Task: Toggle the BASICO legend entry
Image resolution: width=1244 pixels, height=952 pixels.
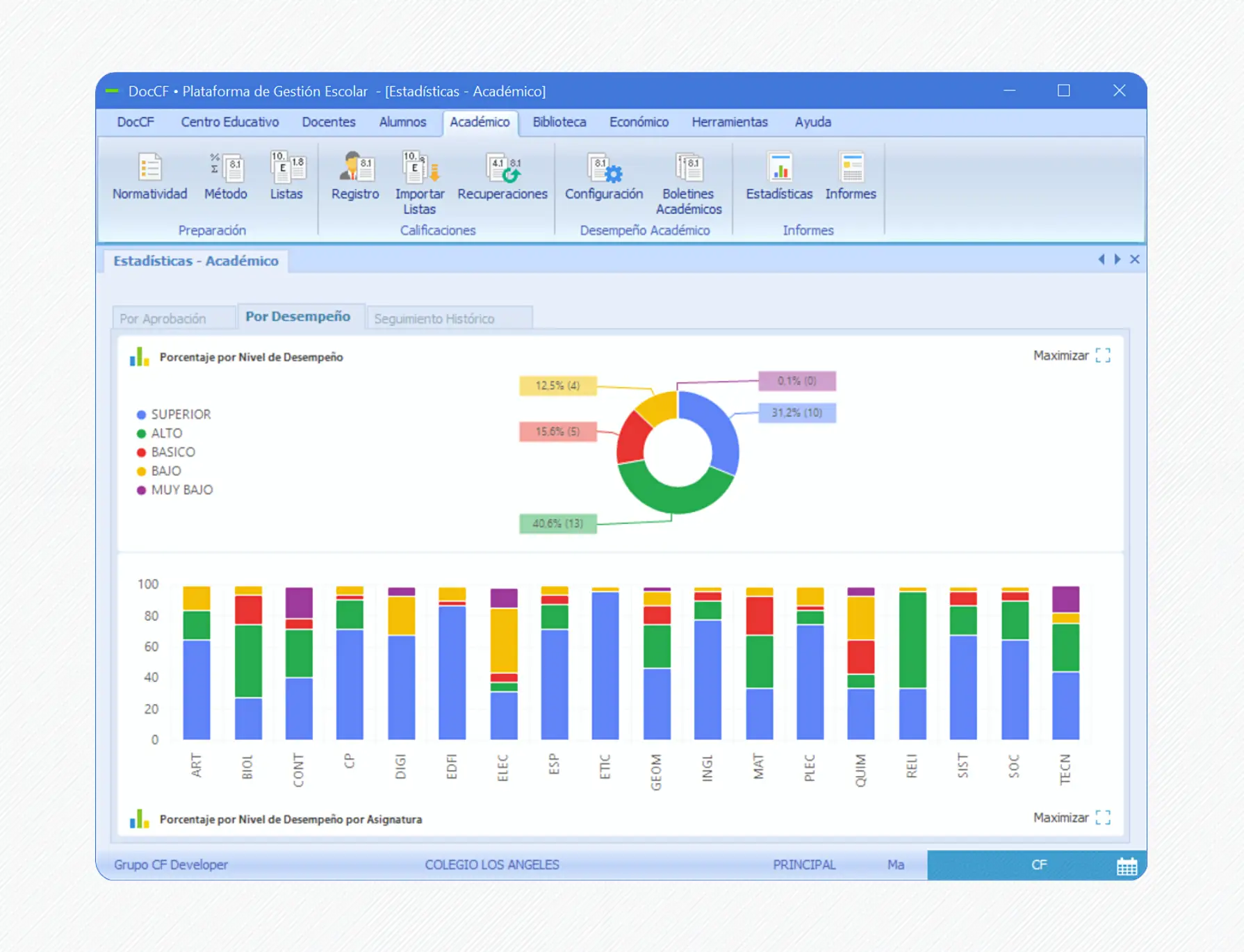Action: [167, 452]
